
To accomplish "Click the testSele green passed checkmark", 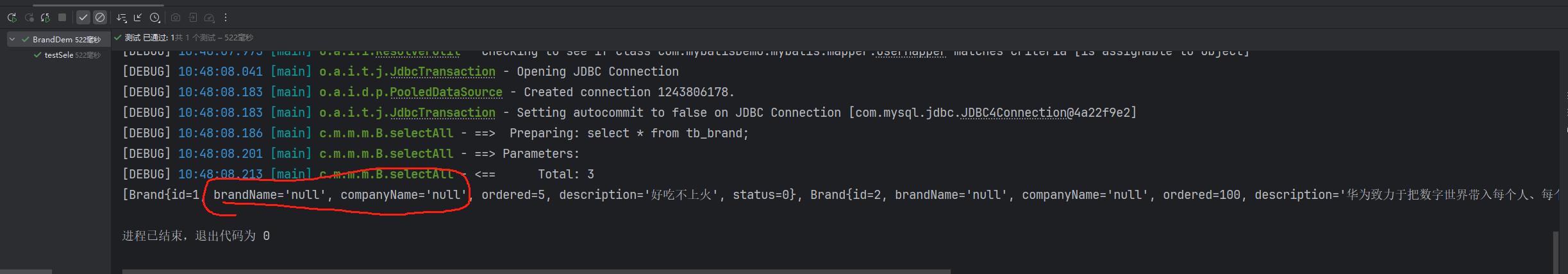I will pyautogui.click(x=37, y=55).
